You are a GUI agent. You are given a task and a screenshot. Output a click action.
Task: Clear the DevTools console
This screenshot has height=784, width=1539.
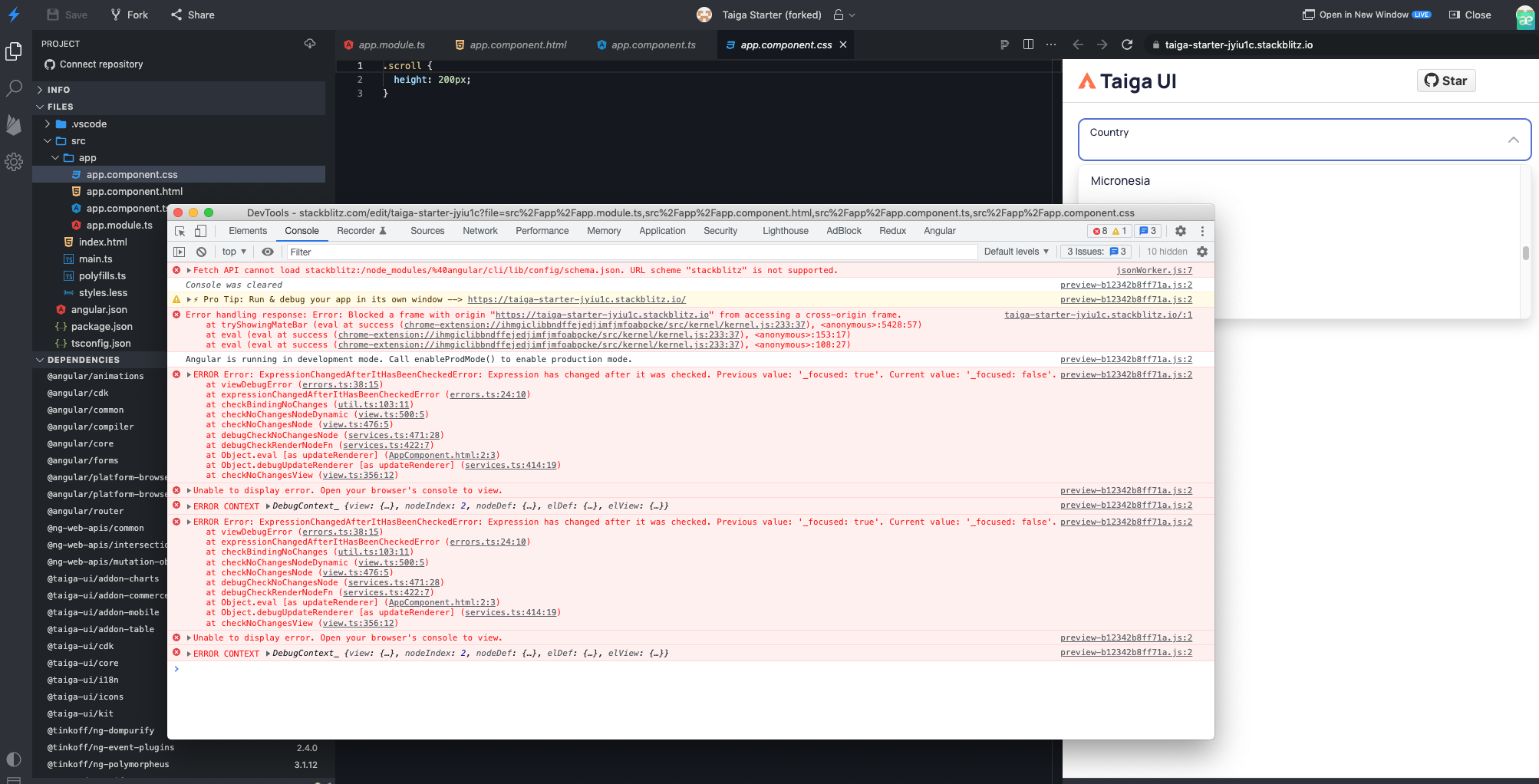point(201,252)
